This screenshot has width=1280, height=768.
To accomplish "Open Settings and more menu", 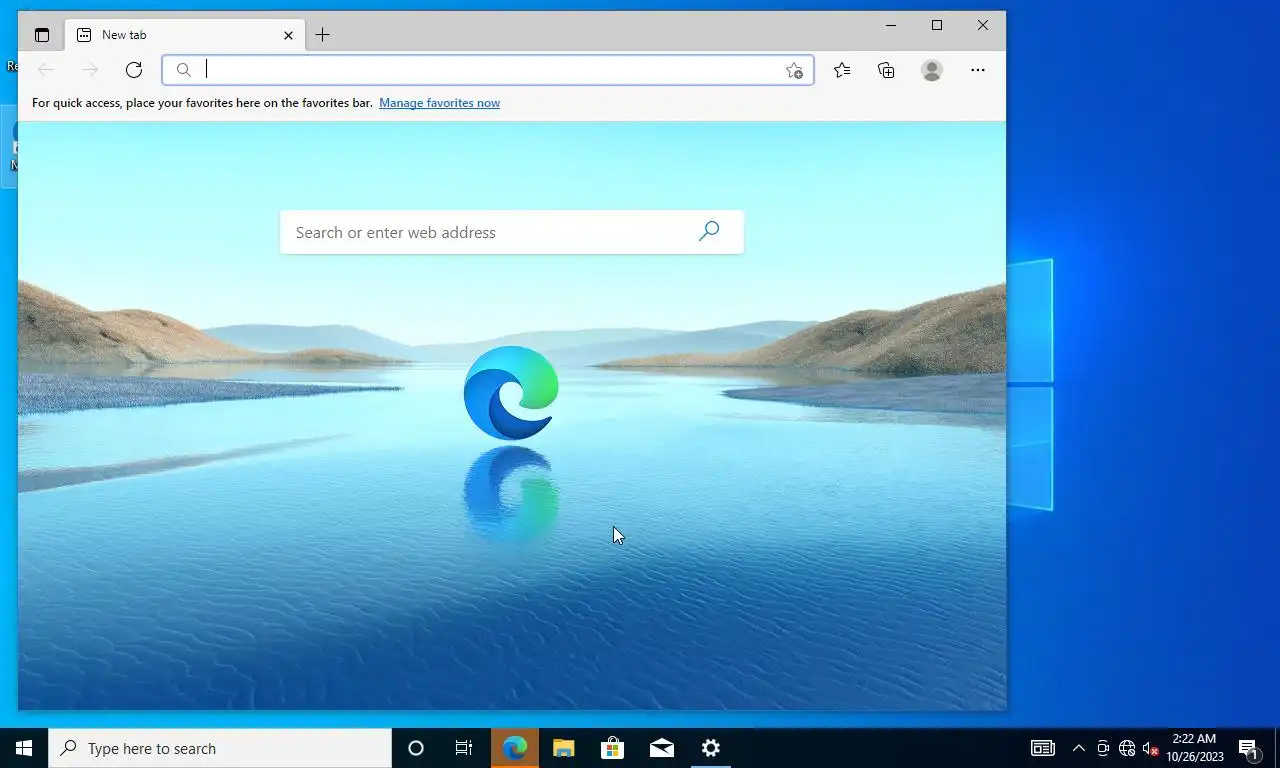I will click(x=978, y=70).
